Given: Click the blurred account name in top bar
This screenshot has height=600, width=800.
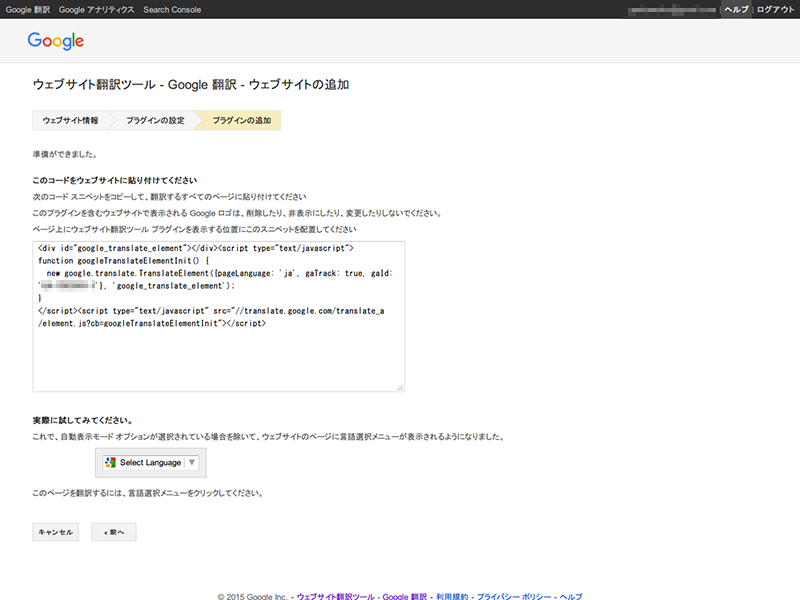Looking at the screenshot, I should (672, 10).
